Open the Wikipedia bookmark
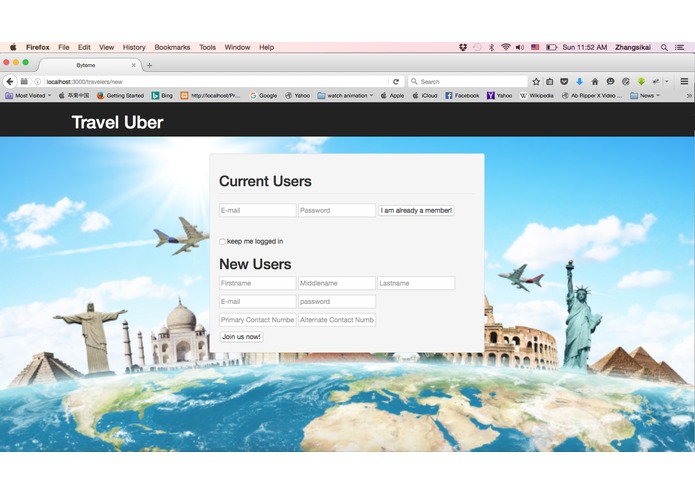 pyautogui.click(x=537, y=95)
